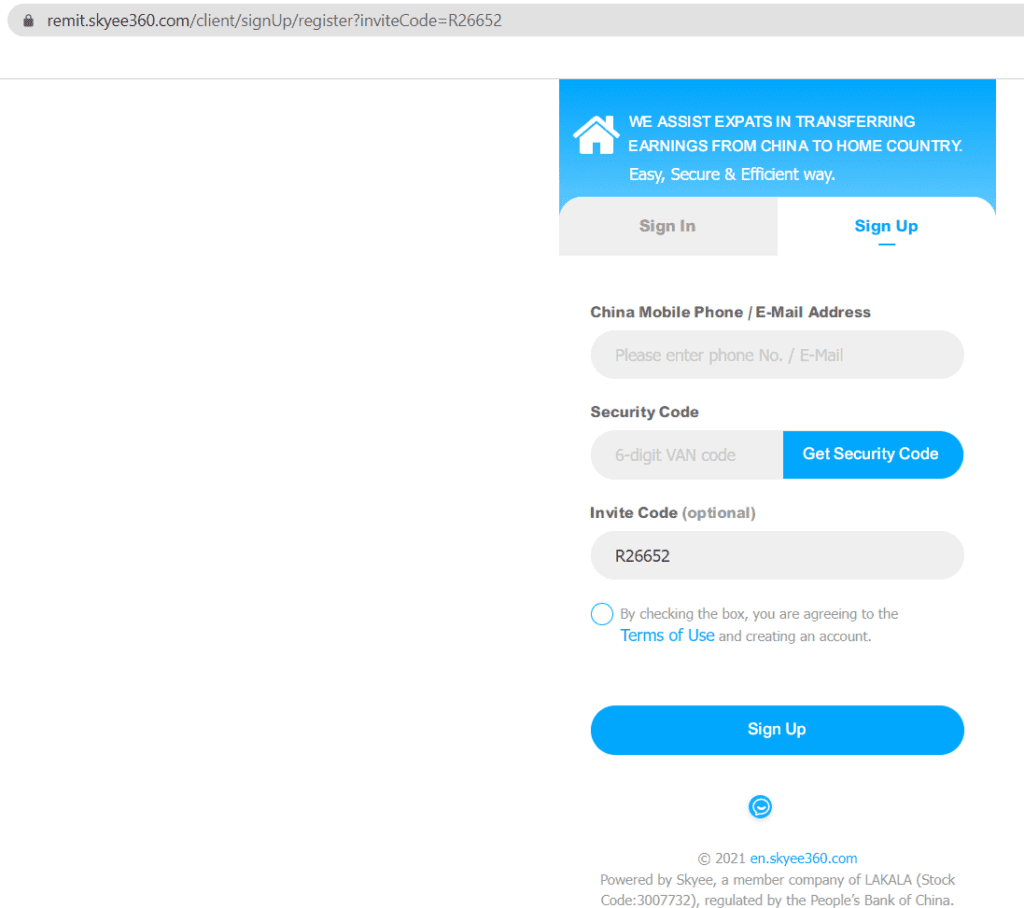
Task: Click the 'Security Code' label
Action: (645, 412)
